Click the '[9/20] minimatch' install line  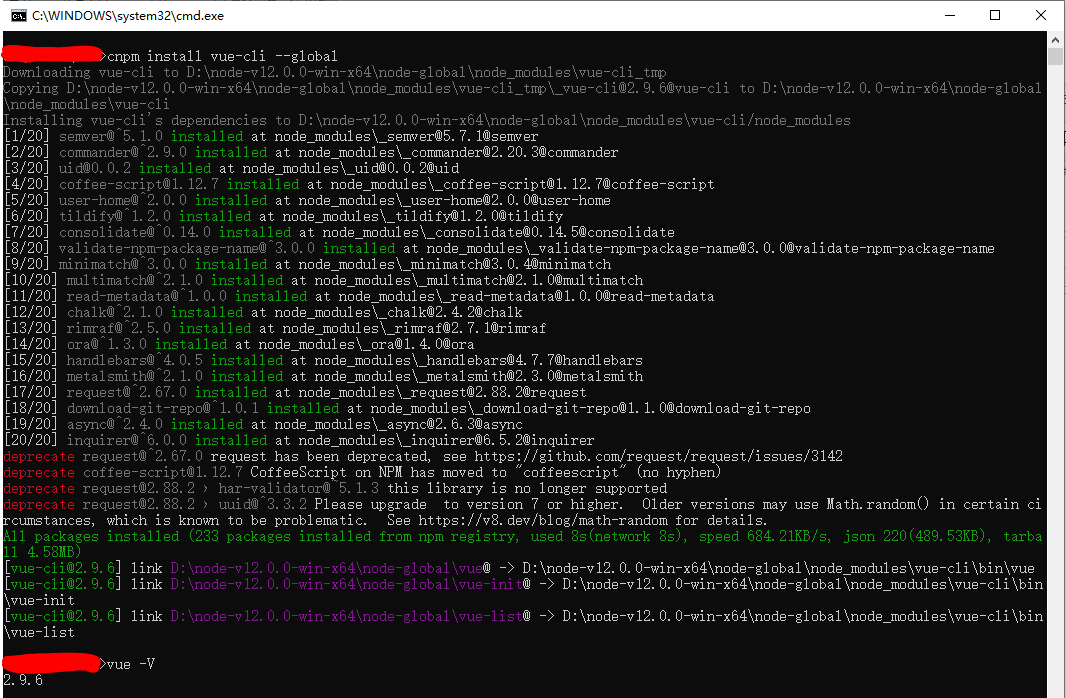click(307, 264)
